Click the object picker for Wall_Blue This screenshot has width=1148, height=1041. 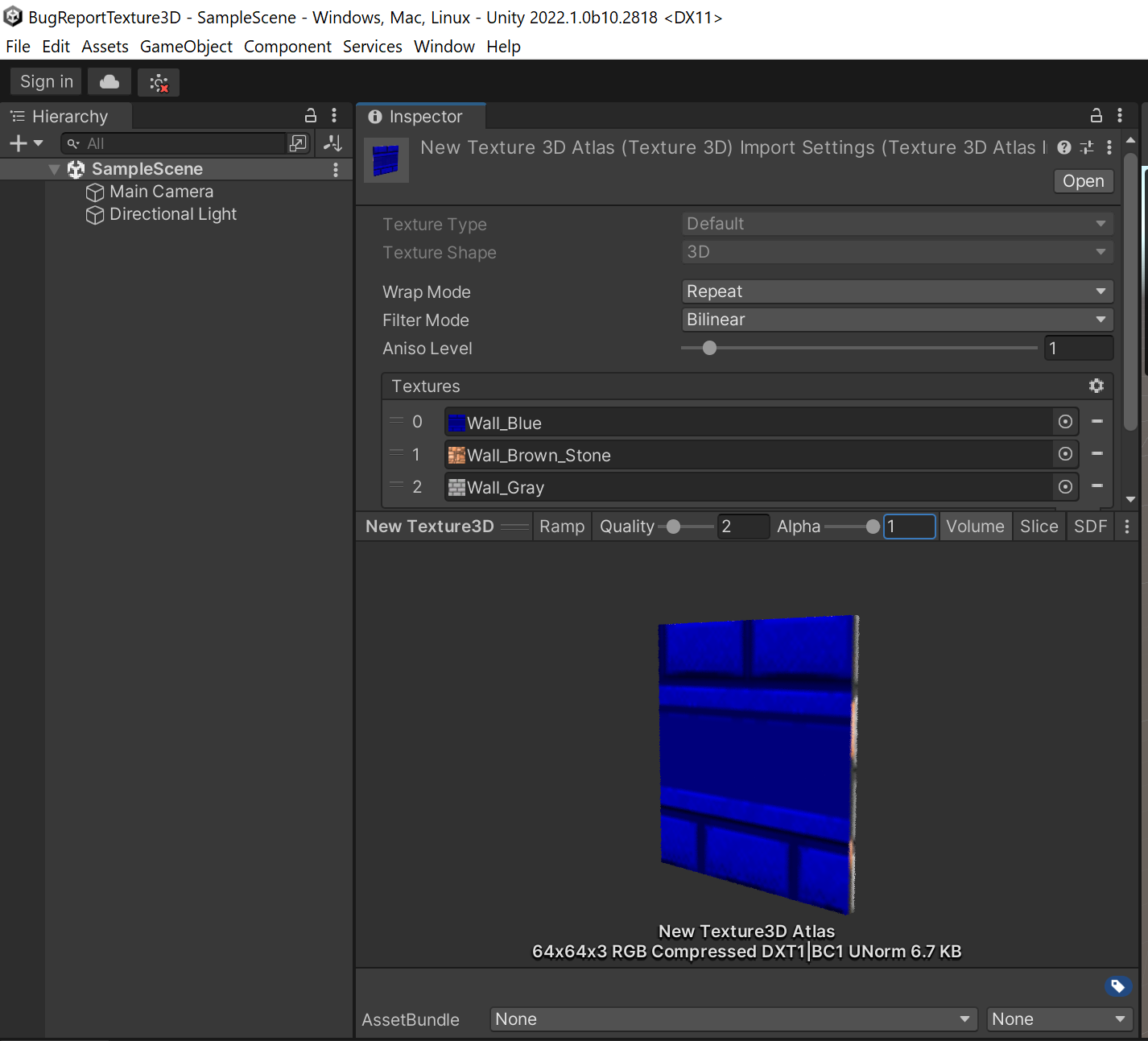(x=1065, y=421)
